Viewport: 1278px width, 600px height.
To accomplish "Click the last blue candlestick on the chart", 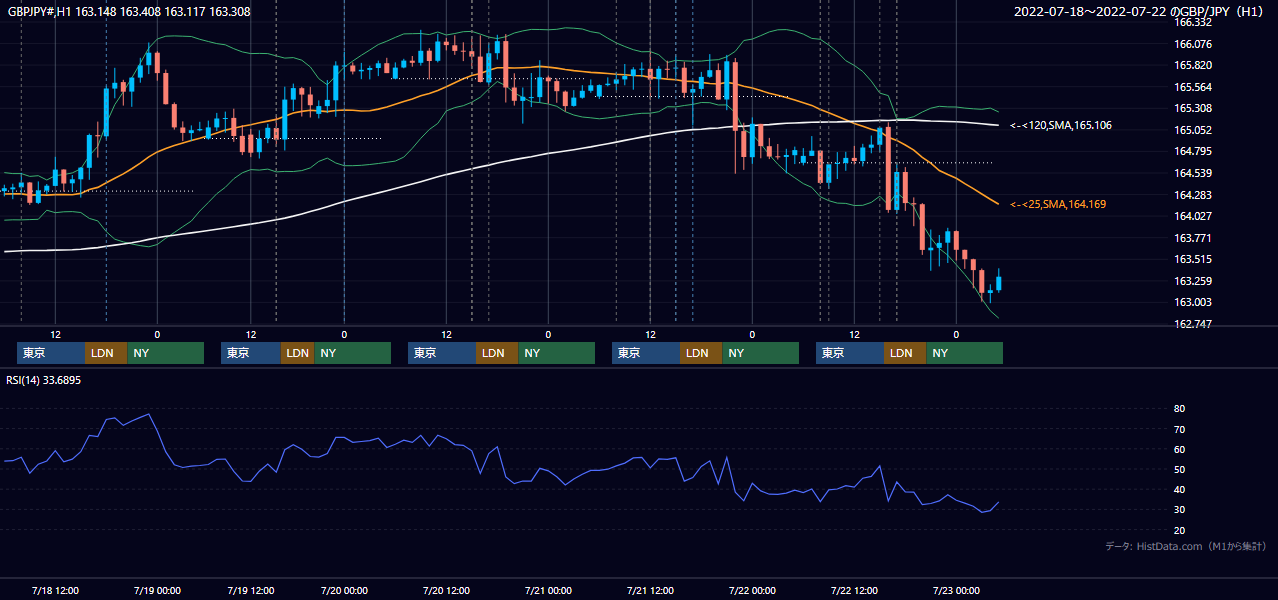I will [999, 283].
